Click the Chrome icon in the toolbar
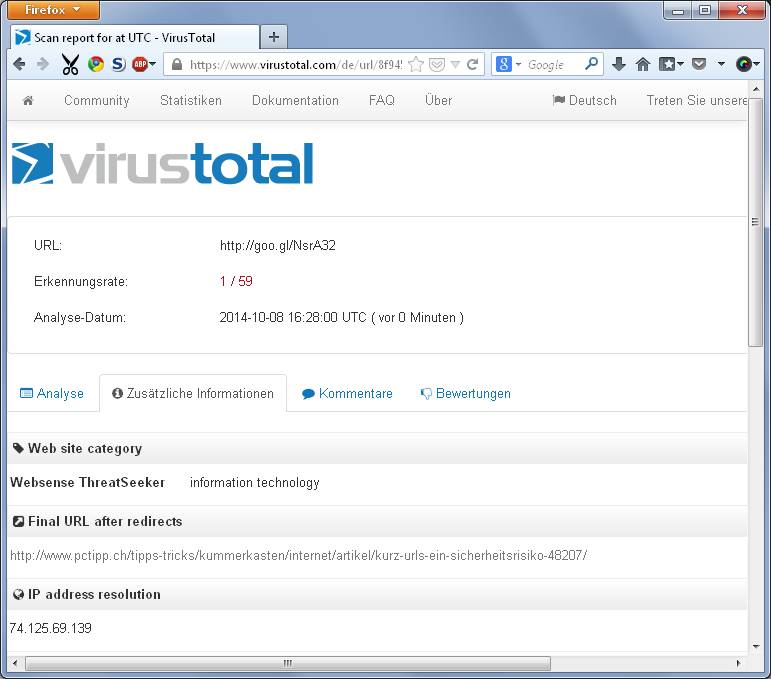The image size is (771, 679). pos(96,64)
